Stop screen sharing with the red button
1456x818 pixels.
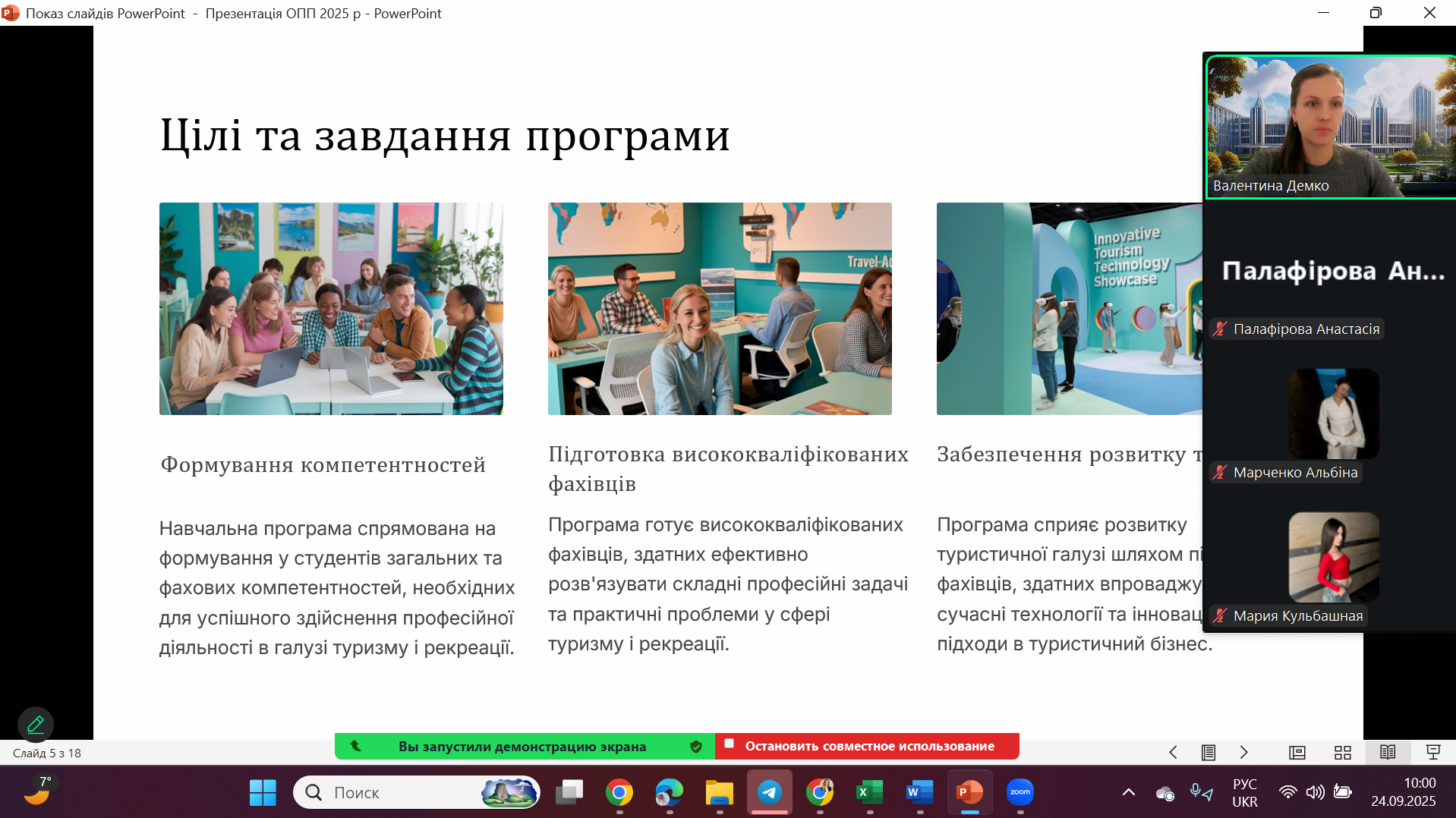click(x=867, y=747)
